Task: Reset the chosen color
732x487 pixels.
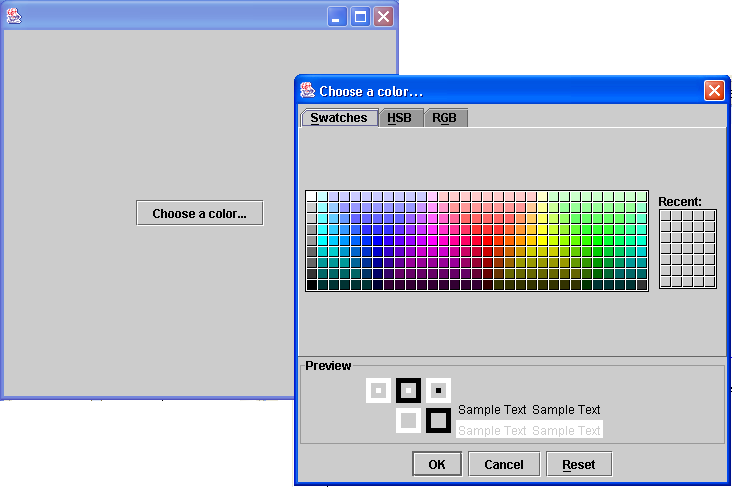Action: coord(579,464)
